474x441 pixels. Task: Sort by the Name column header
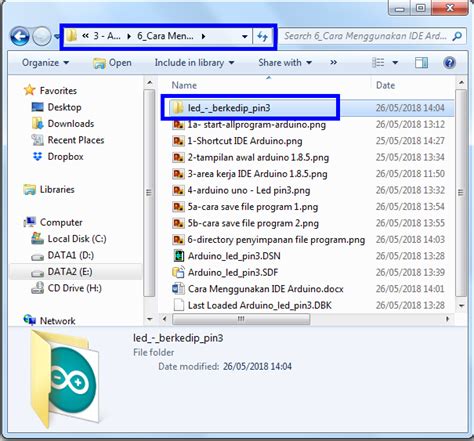[x=184, y=85]
